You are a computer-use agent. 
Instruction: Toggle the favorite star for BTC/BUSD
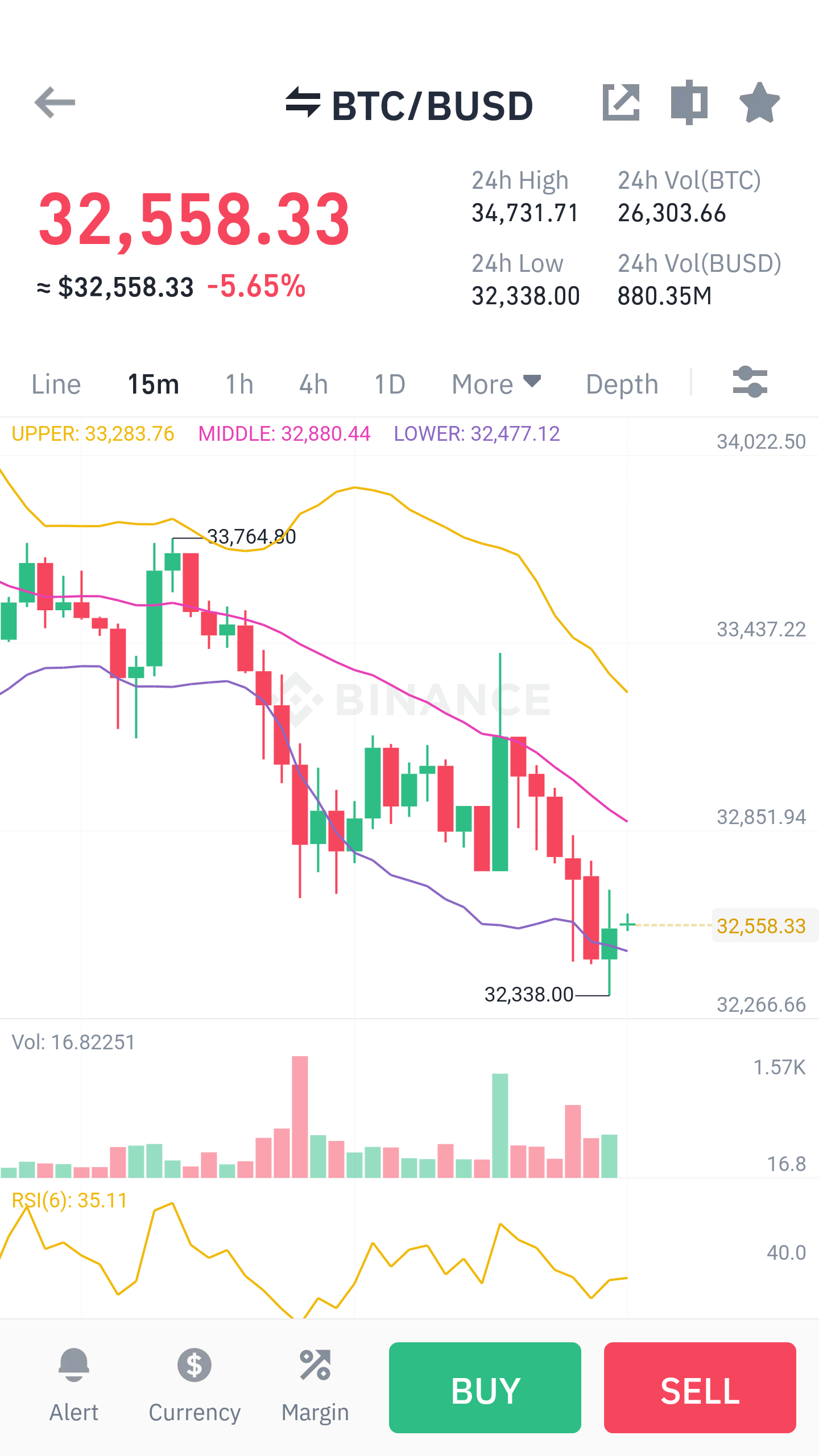(759, 102)
